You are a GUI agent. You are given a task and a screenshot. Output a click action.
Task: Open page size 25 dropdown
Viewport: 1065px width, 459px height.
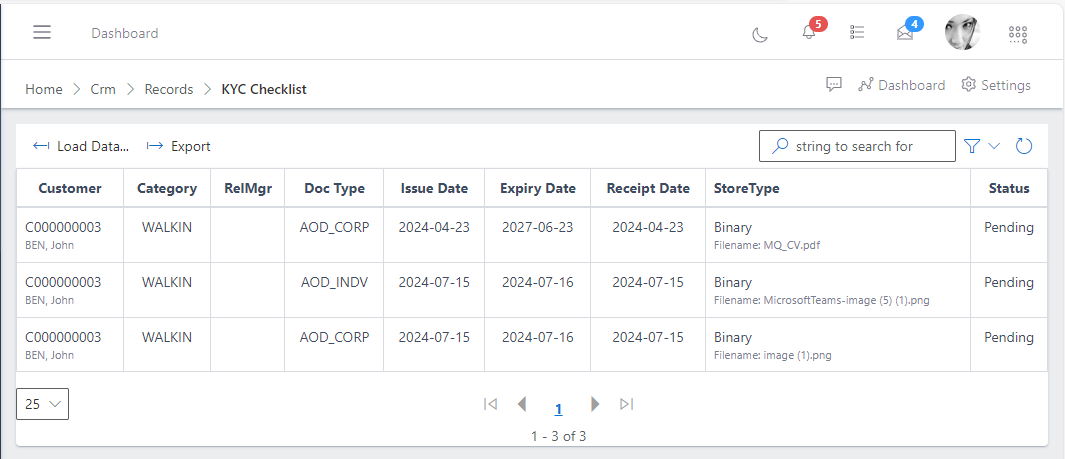pyautogui.click(x=42, y=404)
